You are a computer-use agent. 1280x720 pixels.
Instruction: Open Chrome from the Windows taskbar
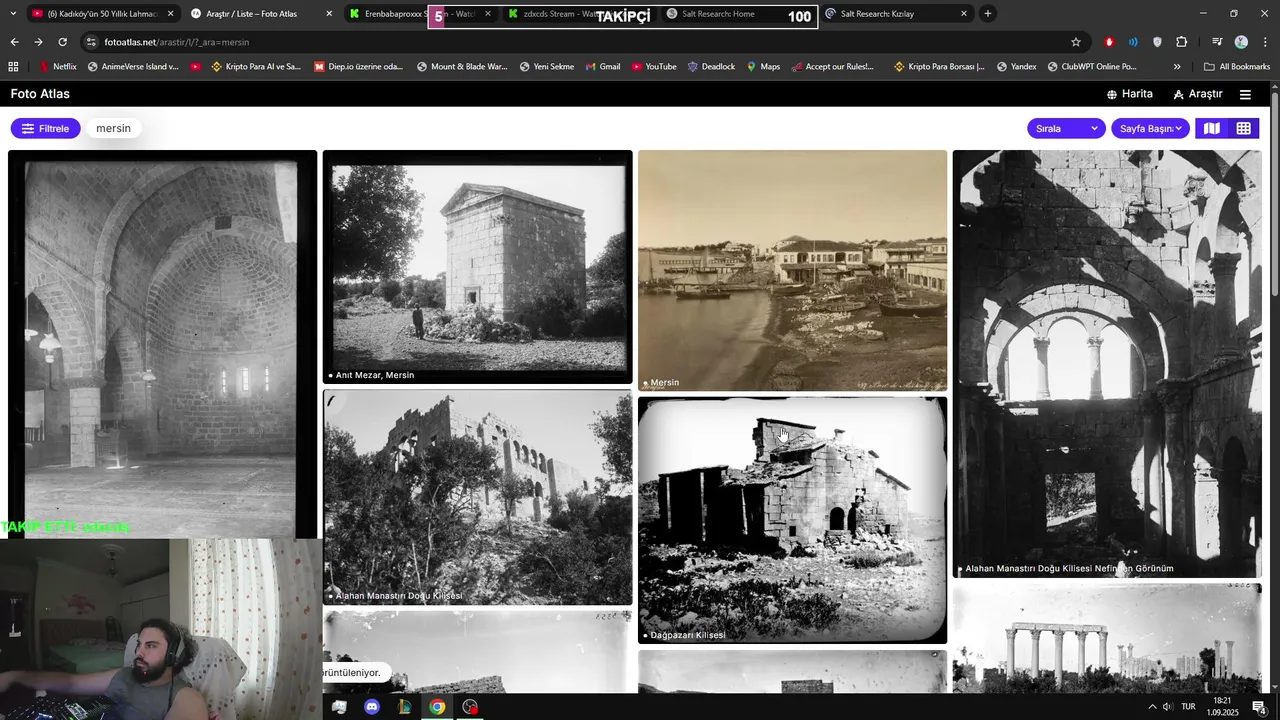click(x=437, y=707)
